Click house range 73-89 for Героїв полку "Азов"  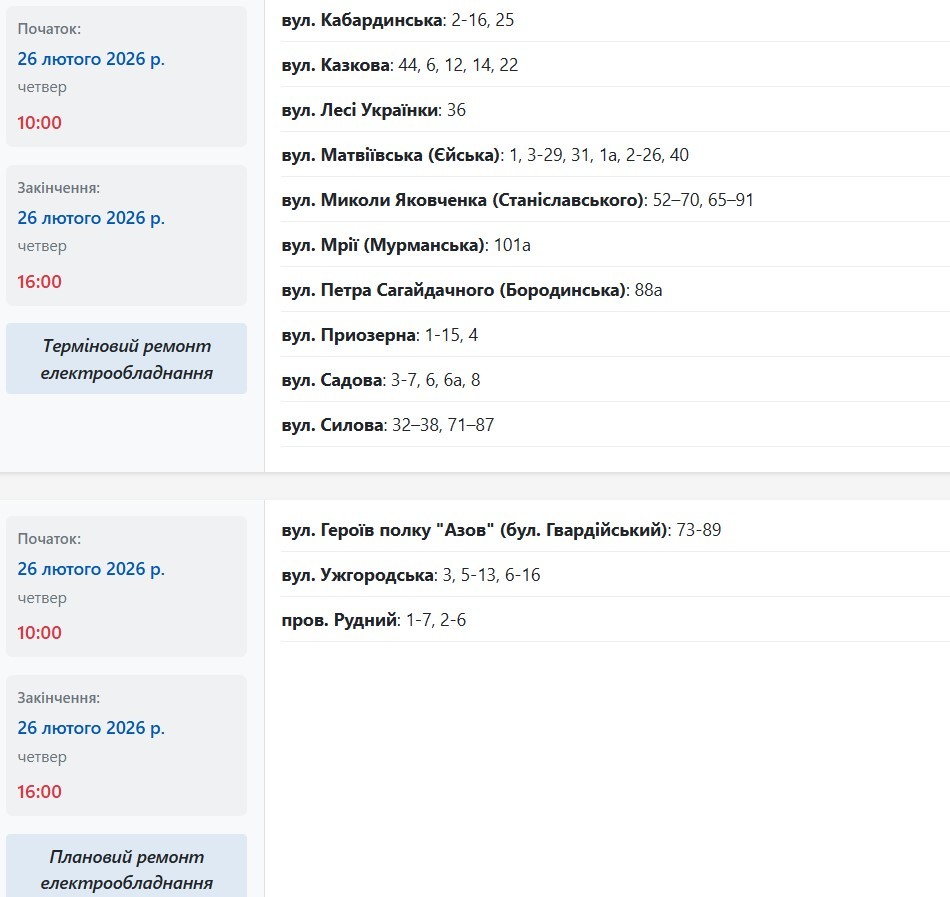point(699,530)
